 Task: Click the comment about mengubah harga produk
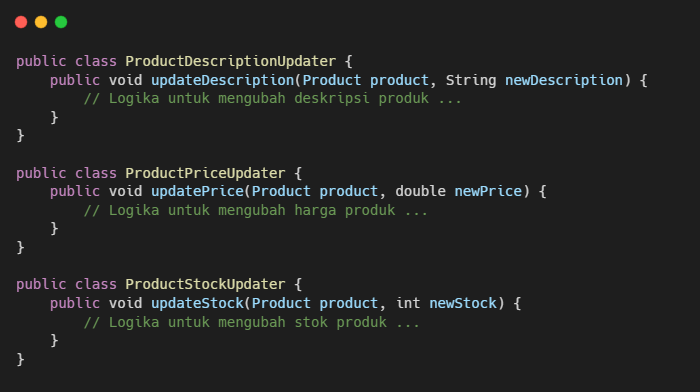tap(256, 210)
